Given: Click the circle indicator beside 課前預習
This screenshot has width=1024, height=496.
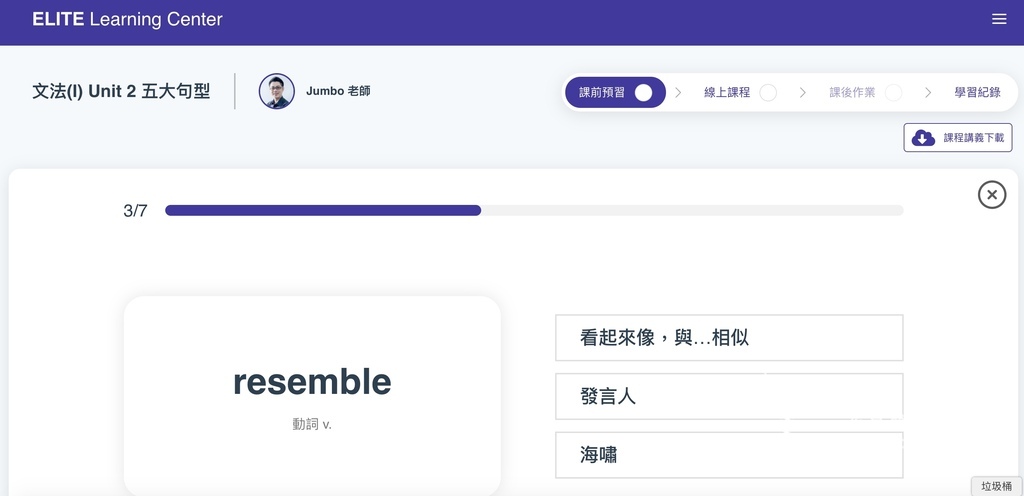Looking at the screenshot, I should point(643,93).
